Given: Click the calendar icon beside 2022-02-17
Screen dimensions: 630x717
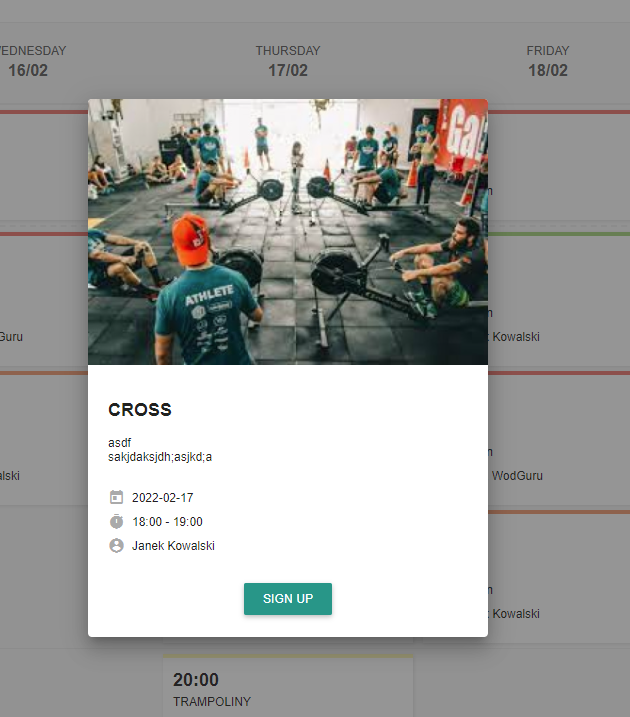Looking at the screenshot, I should (117, 497).
